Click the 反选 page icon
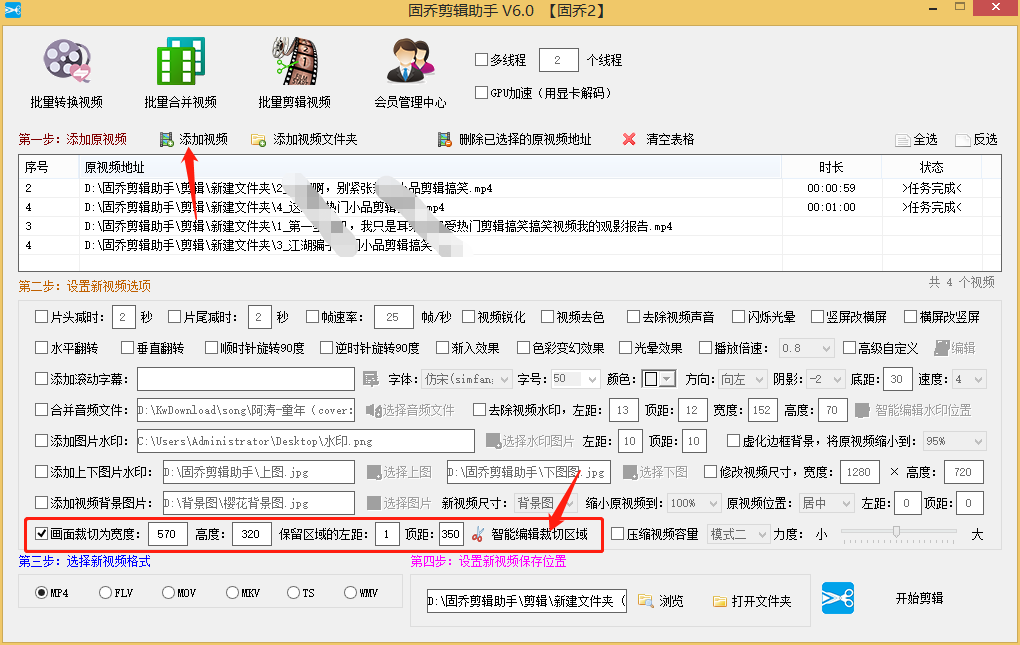 point(963,140)
